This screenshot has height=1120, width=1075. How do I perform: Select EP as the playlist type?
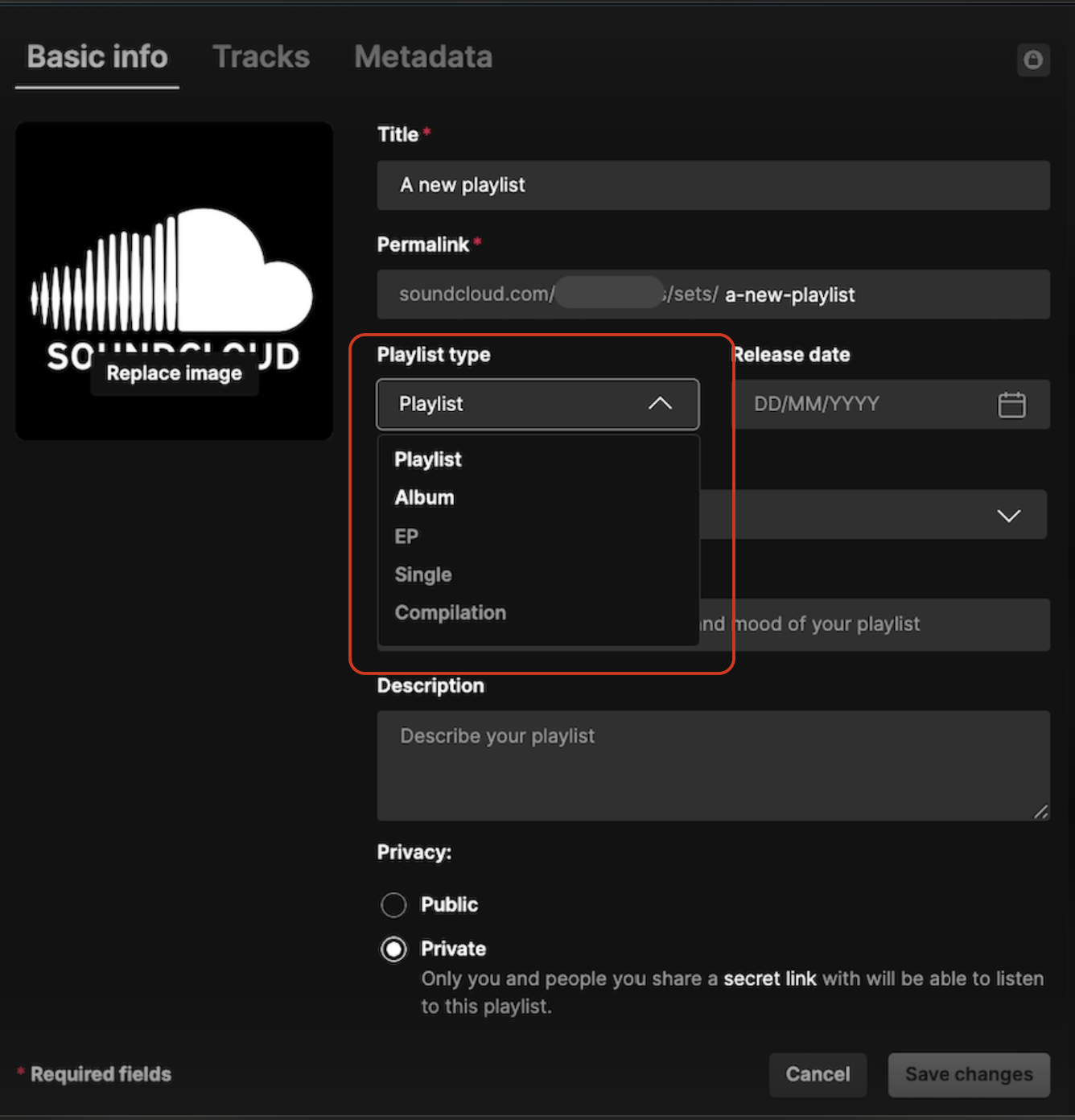[406, 537]
